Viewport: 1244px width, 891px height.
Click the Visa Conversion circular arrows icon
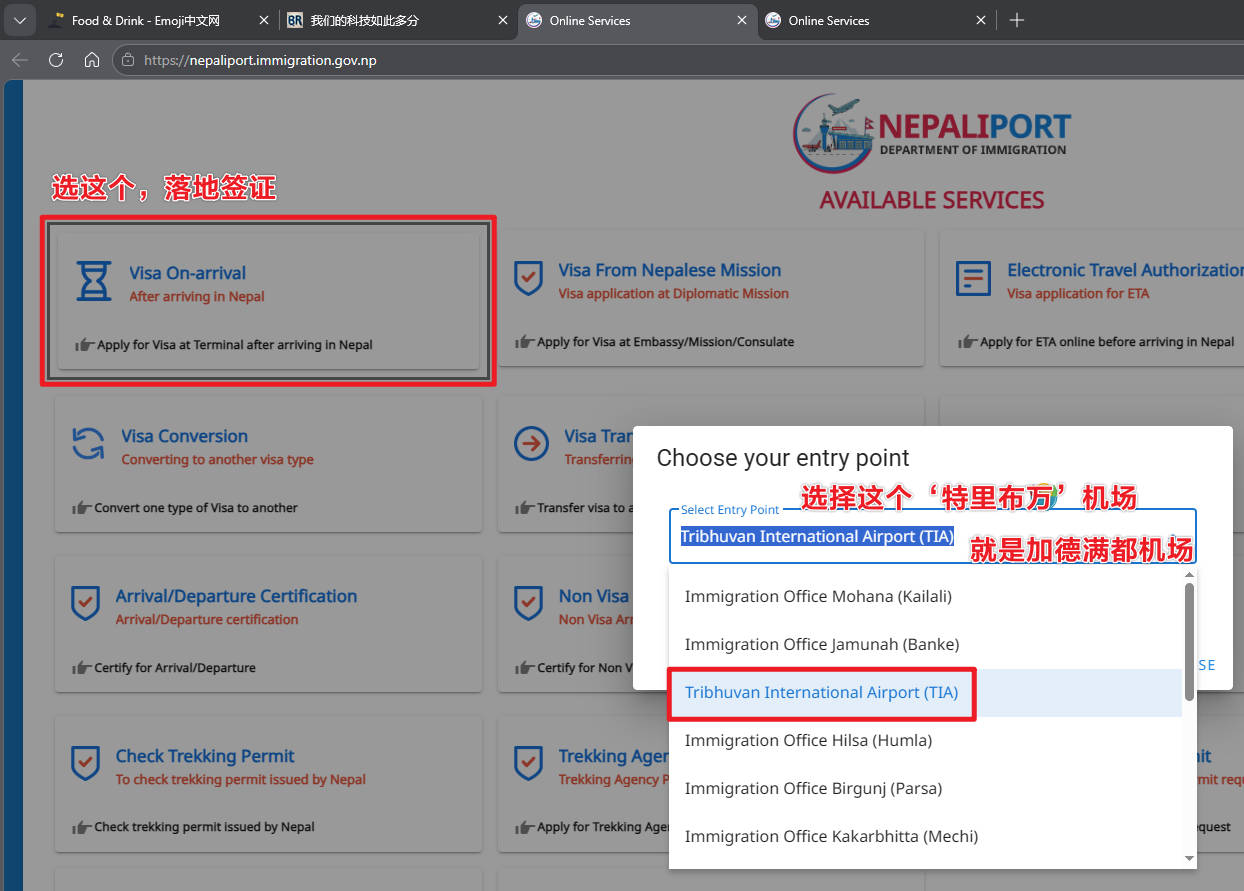pos(88,444)
